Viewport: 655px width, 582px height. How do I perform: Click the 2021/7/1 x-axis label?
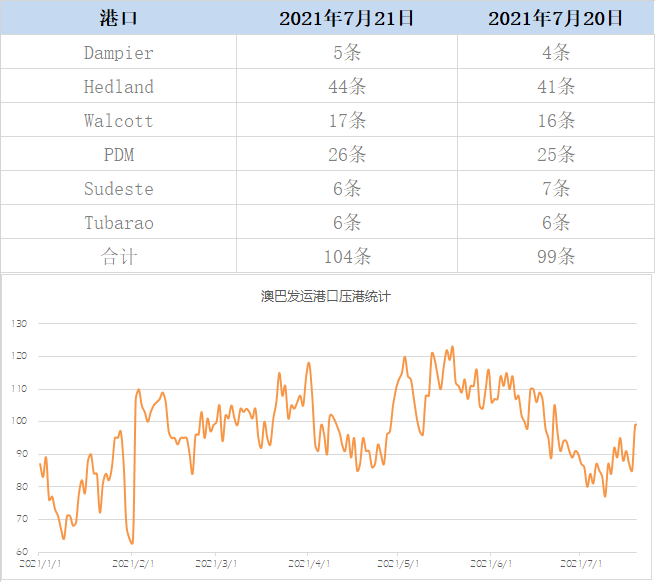(x=581, y=564)
